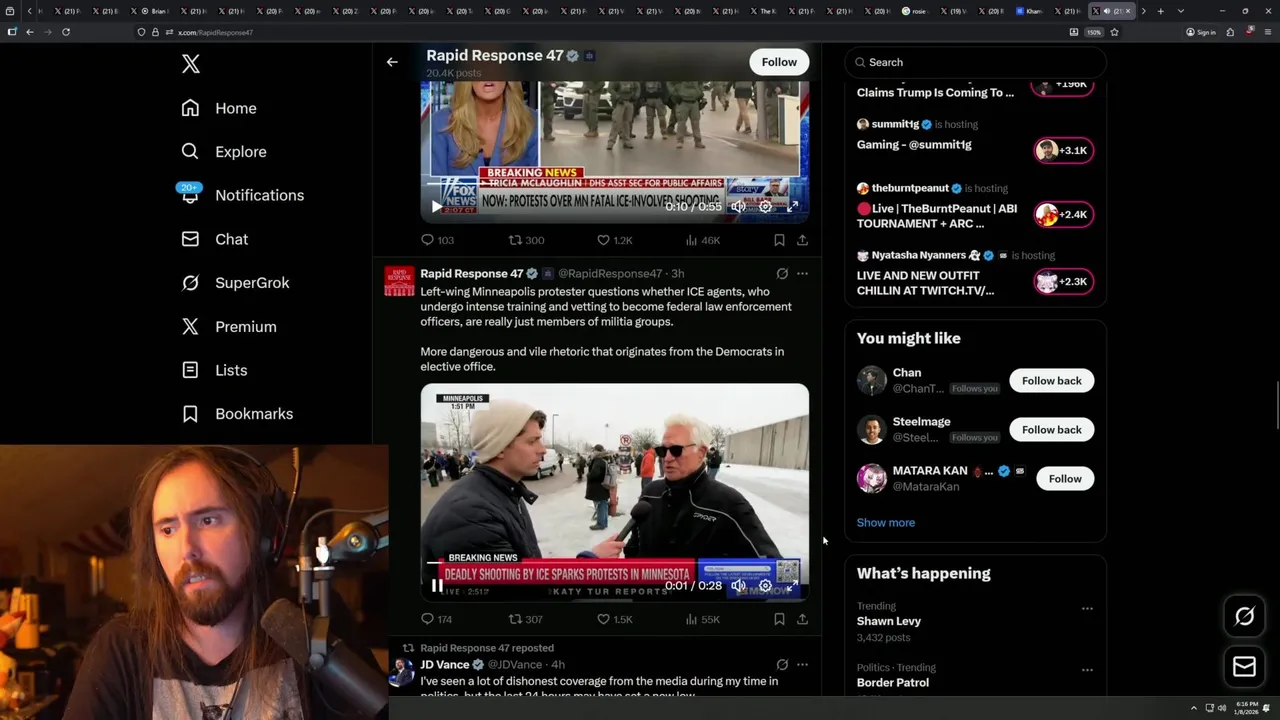Open settings of the Fox News video
Screen dimensions: 1280x720
click(765, 206)
